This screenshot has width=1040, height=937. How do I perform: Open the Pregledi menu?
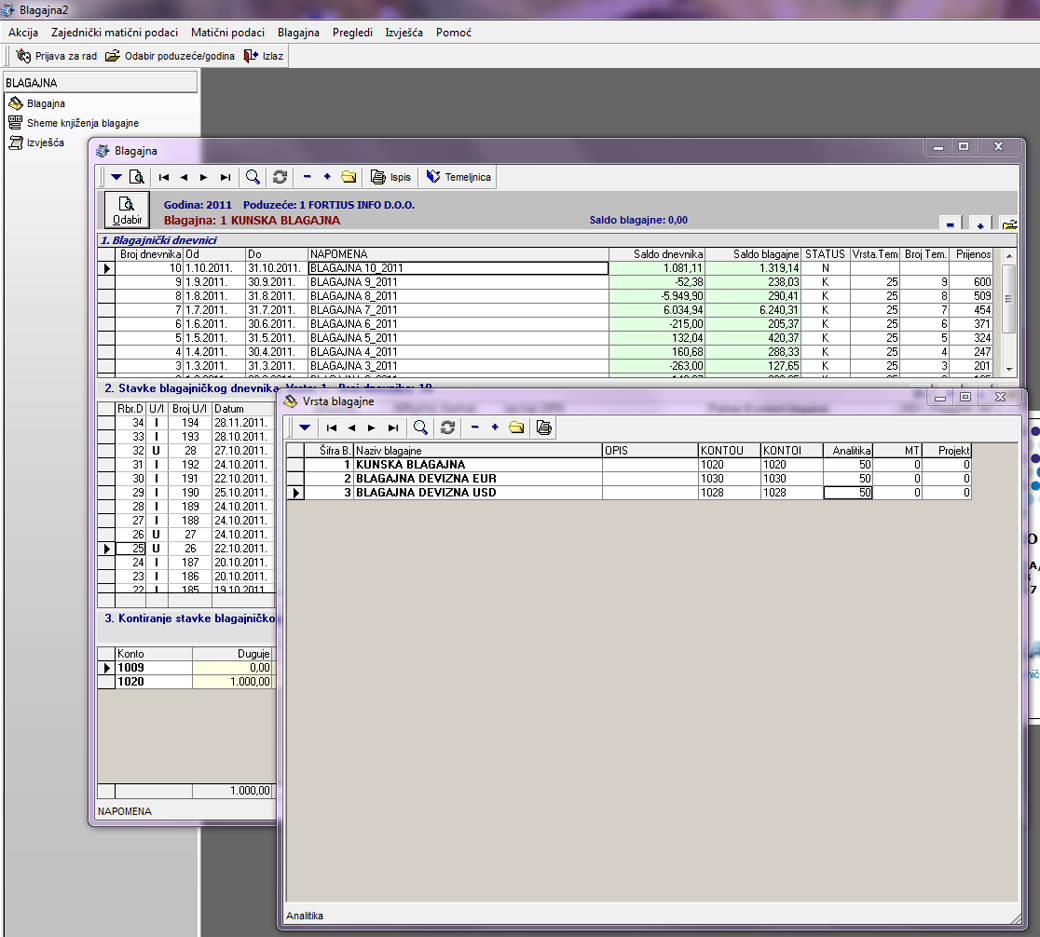coord(353,32)
